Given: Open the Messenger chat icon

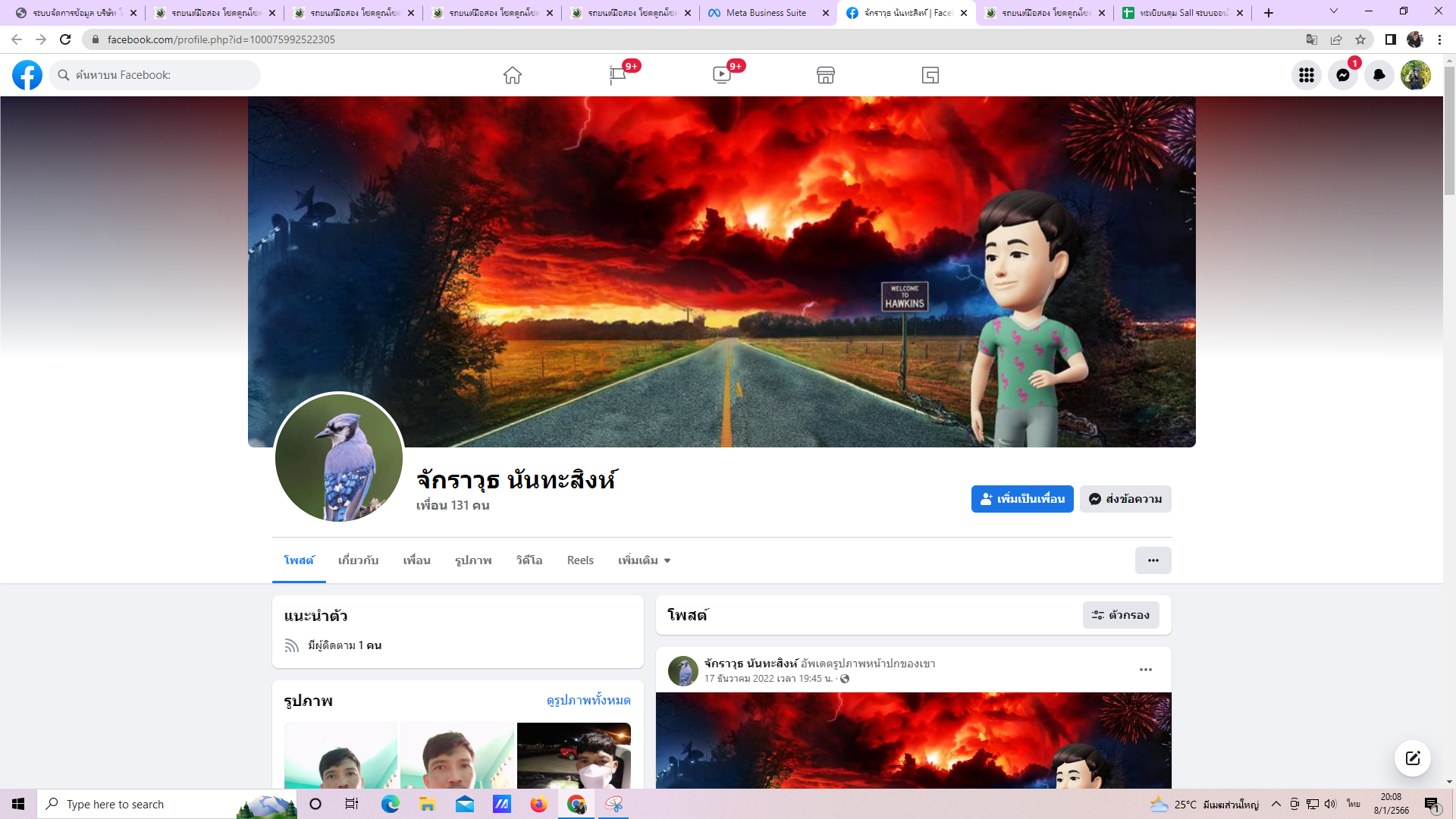Looking at the screenshot, I should point(1342,75).
